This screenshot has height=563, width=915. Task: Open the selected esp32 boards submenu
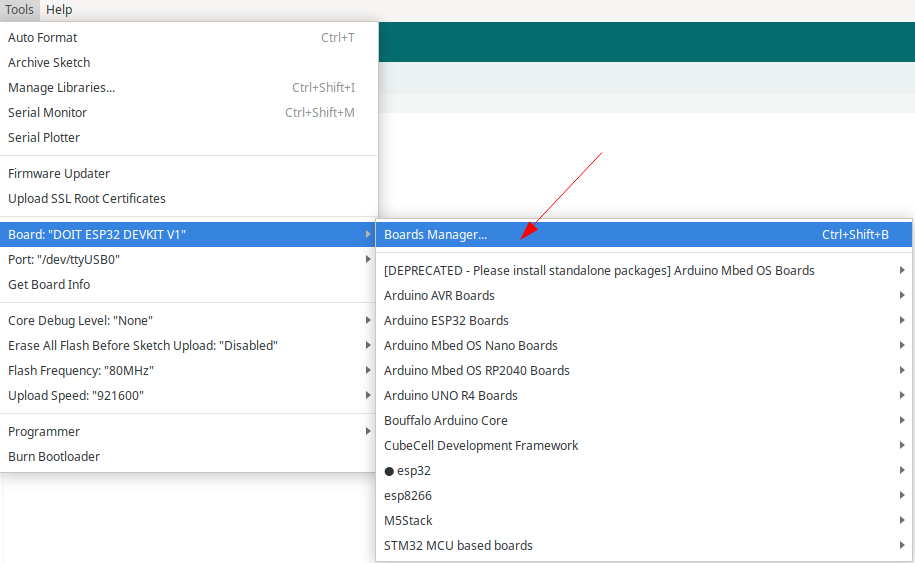point(644,471)
